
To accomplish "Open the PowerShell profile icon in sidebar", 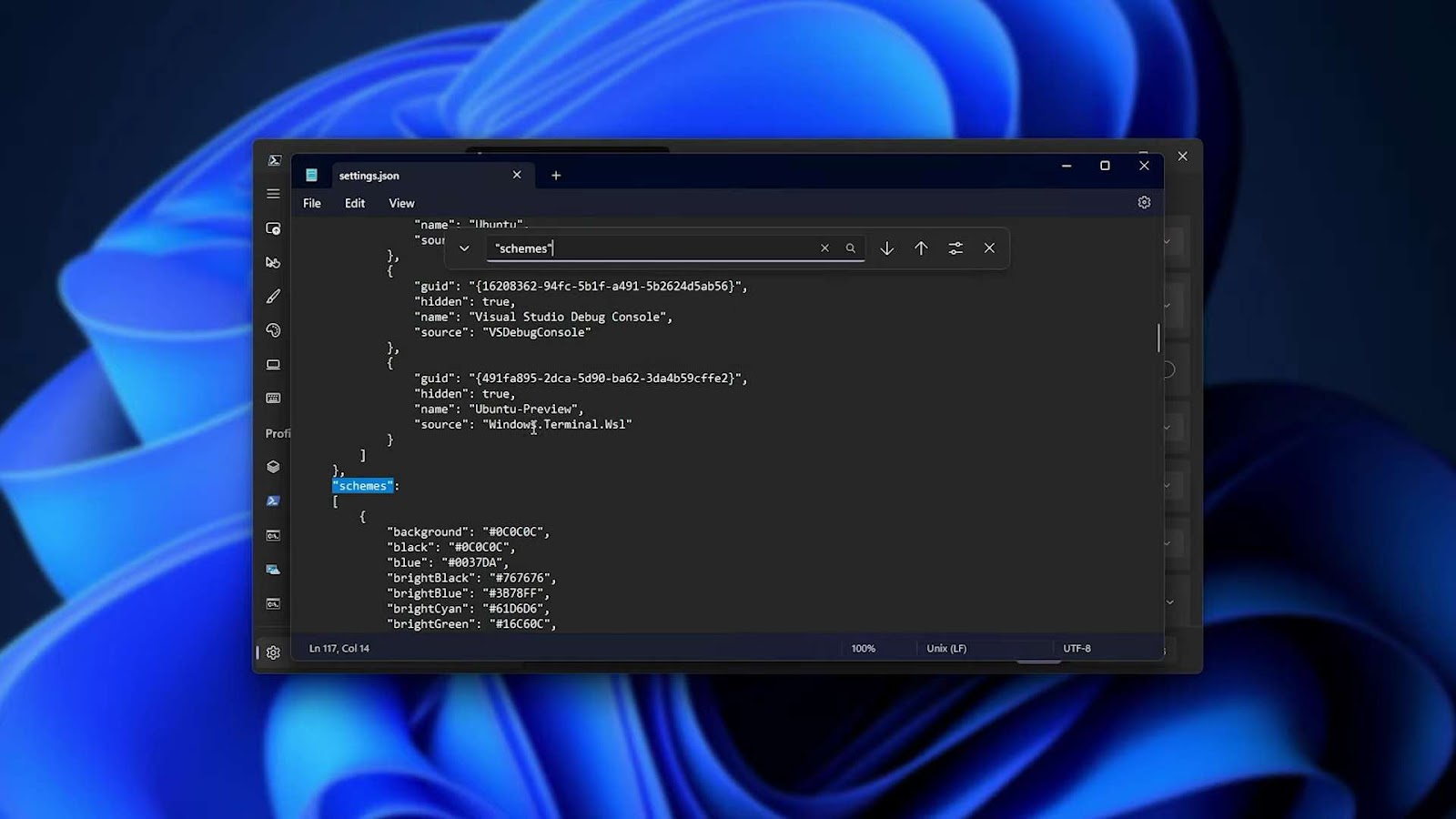I will click(x=273, y=500).
